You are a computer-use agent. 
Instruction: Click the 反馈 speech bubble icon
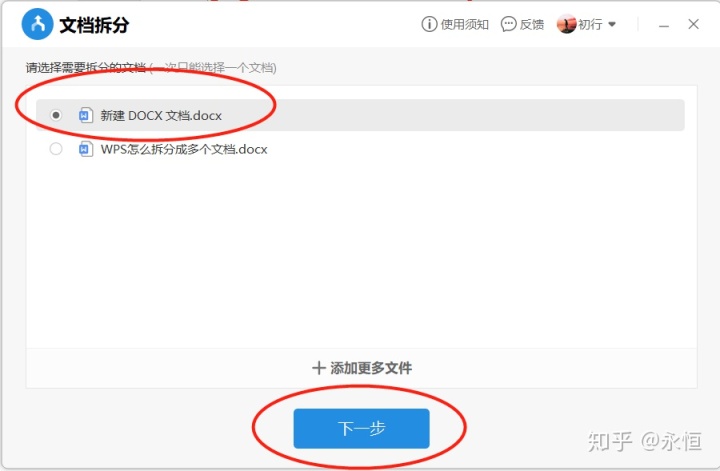point(508,24)
